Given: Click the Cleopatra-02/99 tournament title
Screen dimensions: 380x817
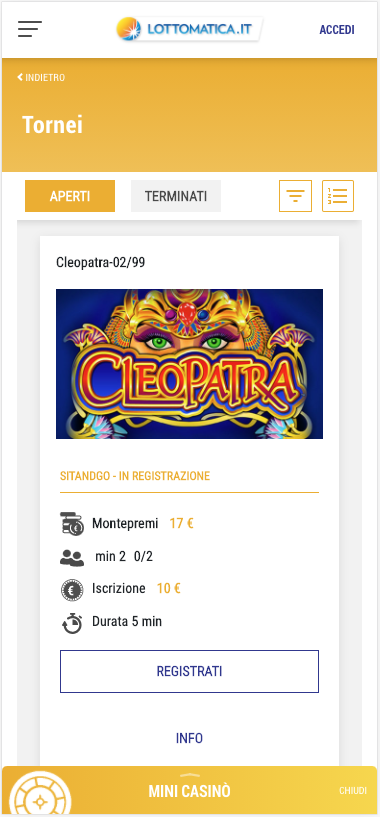Looking at the screenshot, I should 101,263.
